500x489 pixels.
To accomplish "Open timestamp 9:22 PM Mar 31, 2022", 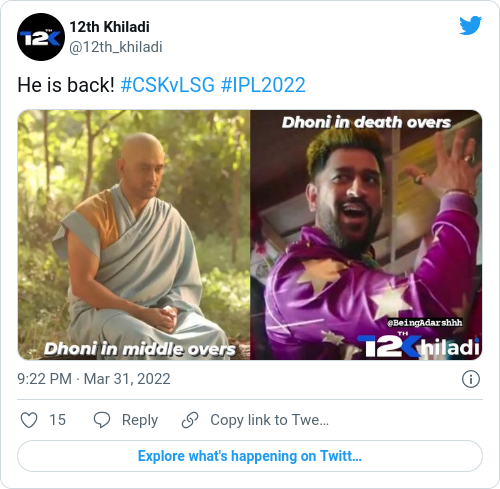I will pos(94,379).
